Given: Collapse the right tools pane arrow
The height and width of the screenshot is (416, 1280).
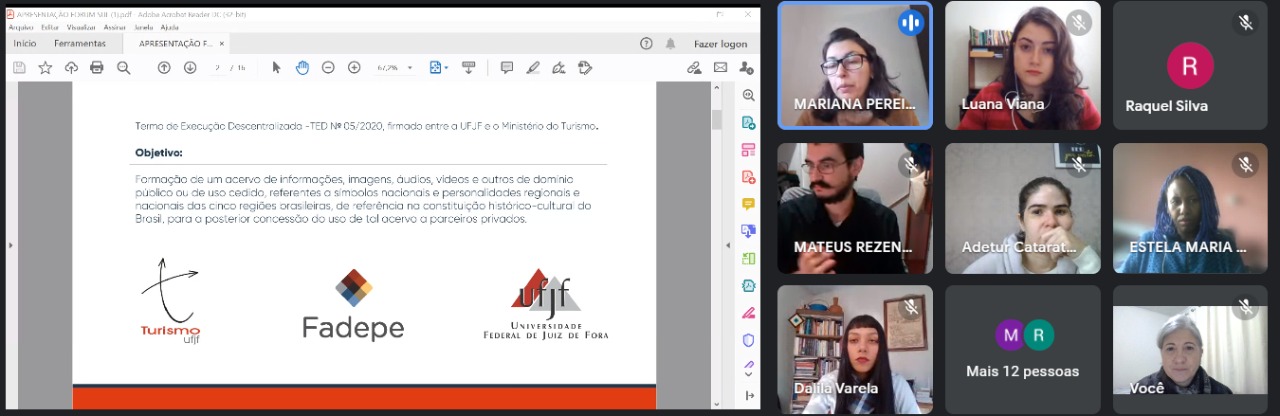Looking at the screenshot, I should (749, 396).
